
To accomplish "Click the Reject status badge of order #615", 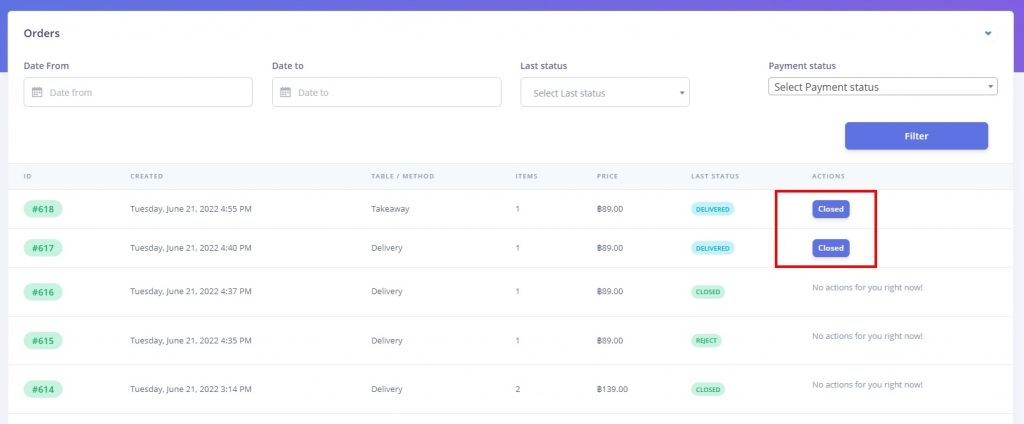I will point(706,340).
